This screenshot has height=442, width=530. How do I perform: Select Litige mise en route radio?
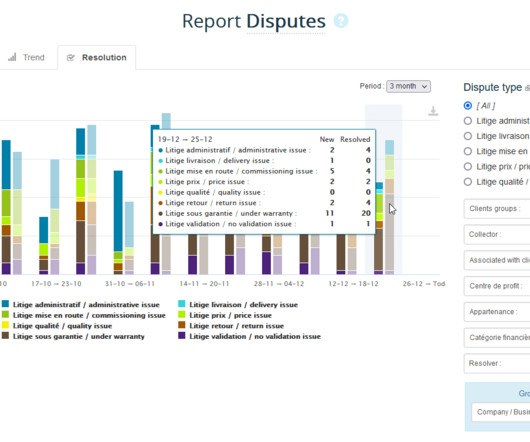468,151
